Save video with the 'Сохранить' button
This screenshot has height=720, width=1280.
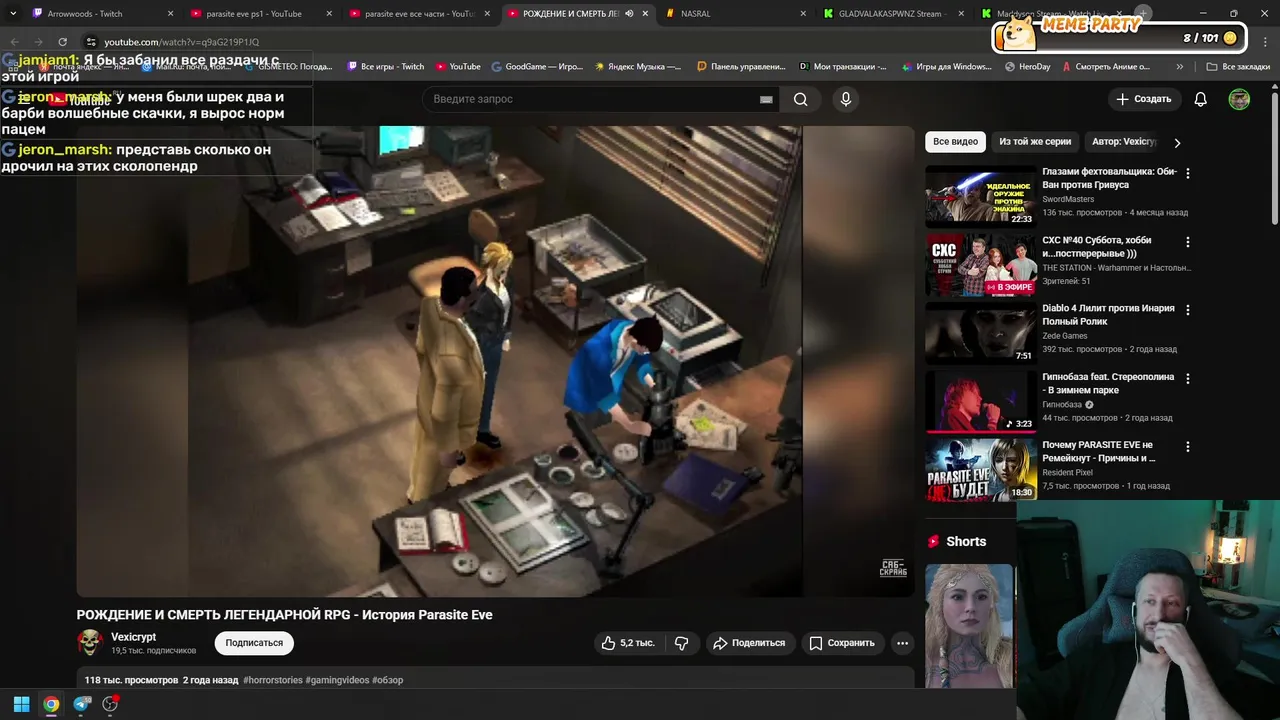pos(842,643)
